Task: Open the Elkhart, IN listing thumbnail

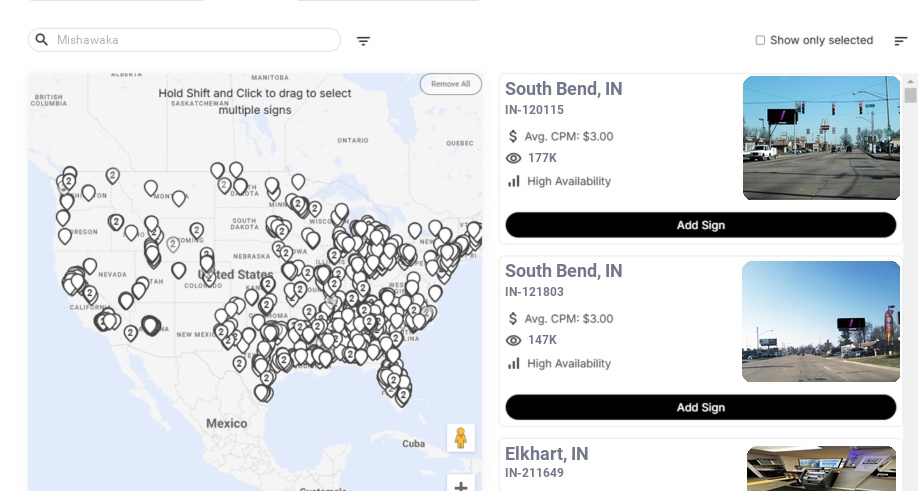Action: 821,468
